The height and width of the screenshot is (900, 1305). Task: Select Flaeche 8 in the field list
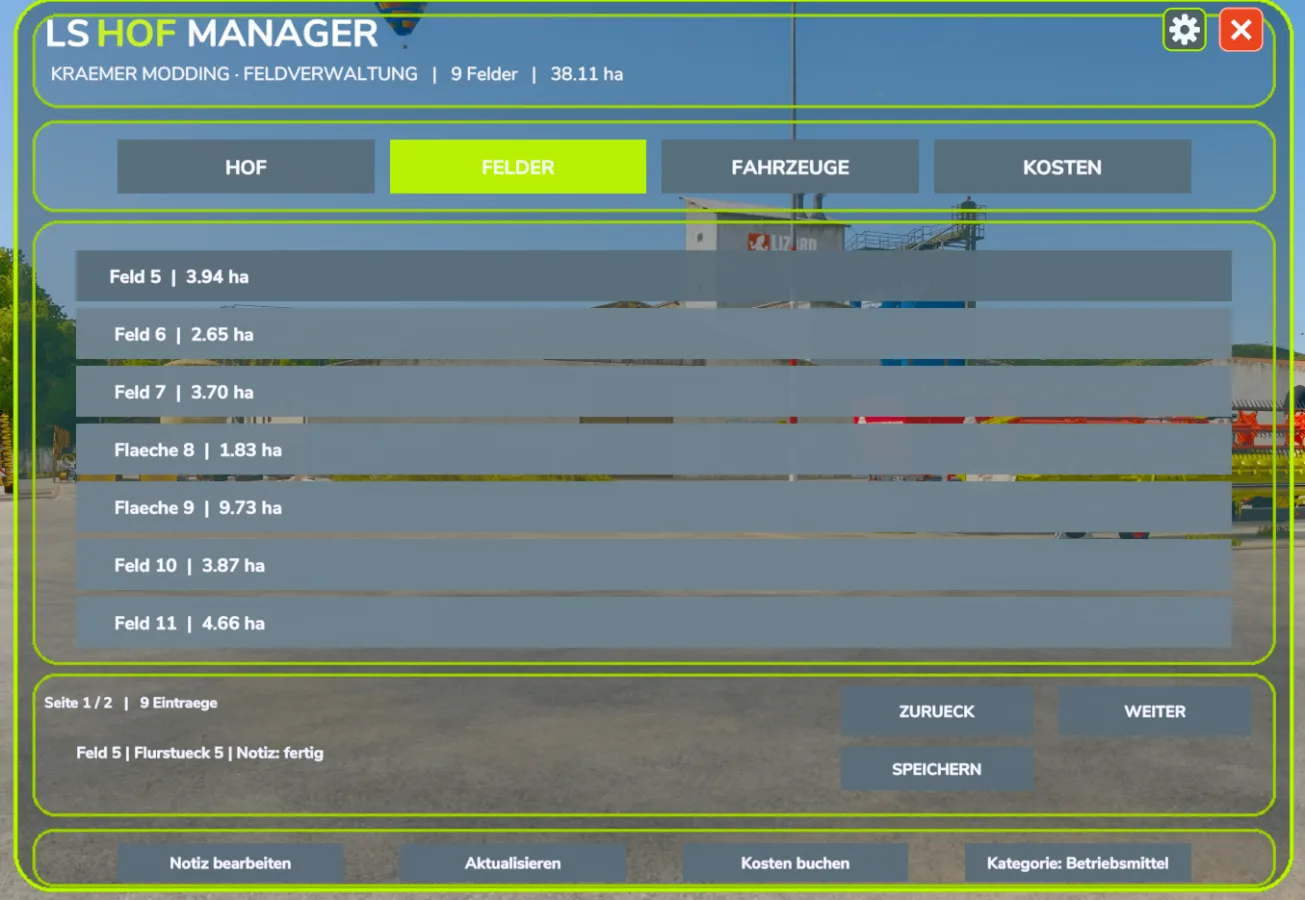[654, 450]
